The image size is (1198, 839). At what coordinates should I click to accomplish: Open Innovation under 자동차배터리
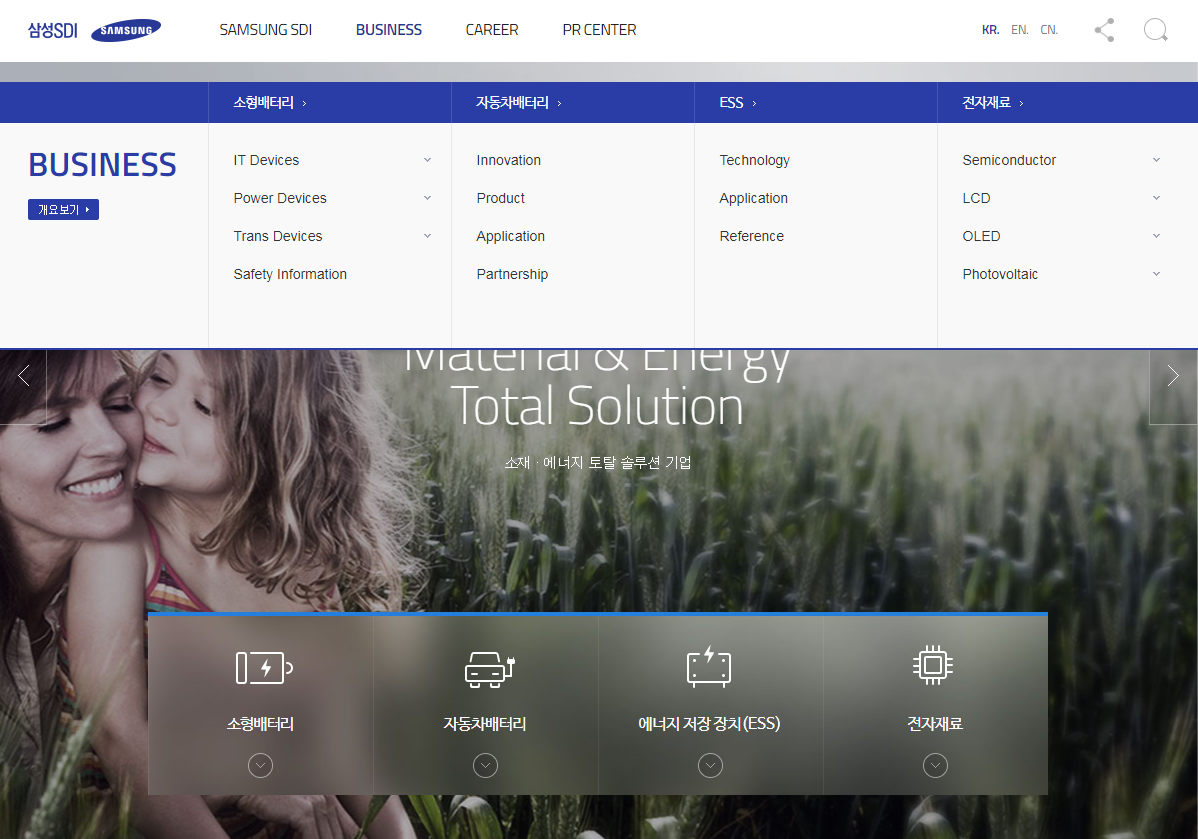[509, 160]
